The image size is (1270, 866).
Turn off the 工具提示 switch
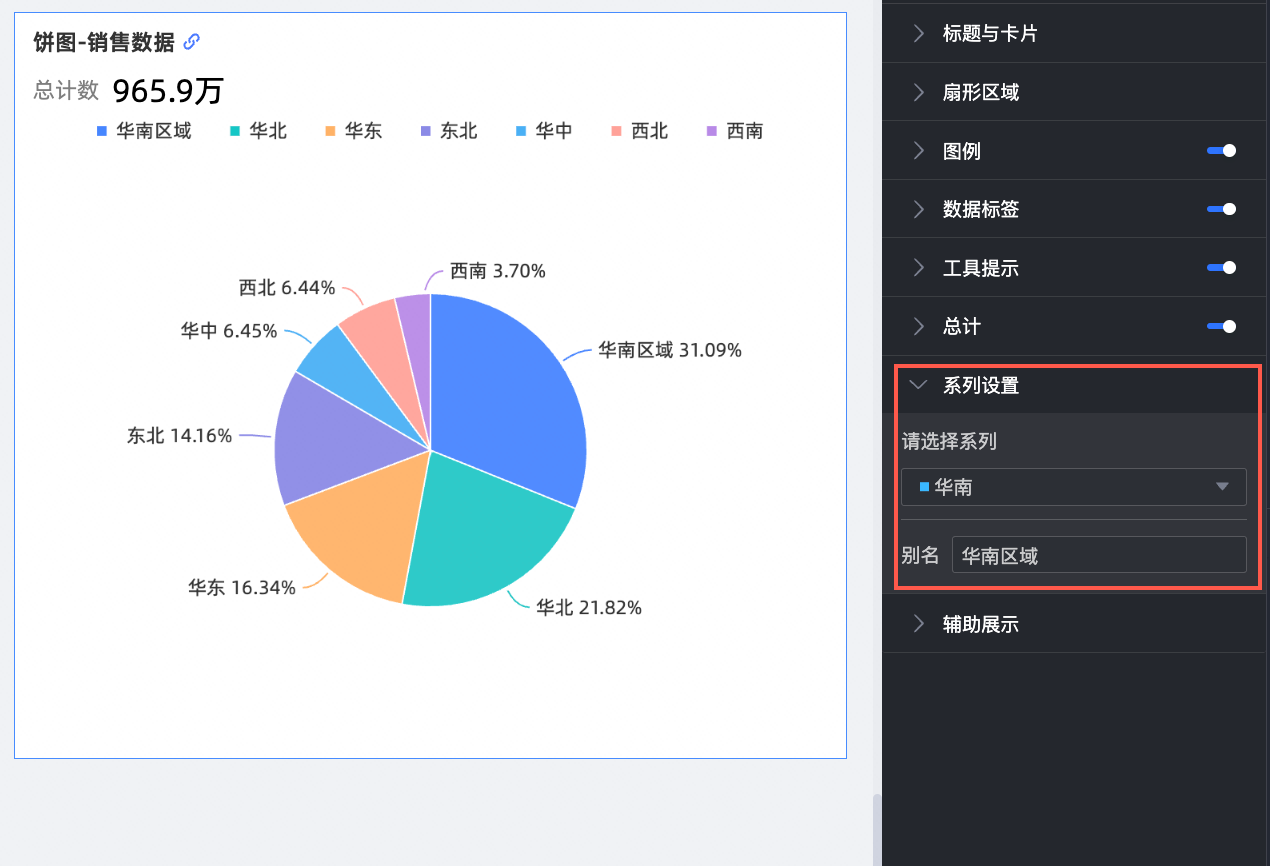click(x=1221, y=268)
